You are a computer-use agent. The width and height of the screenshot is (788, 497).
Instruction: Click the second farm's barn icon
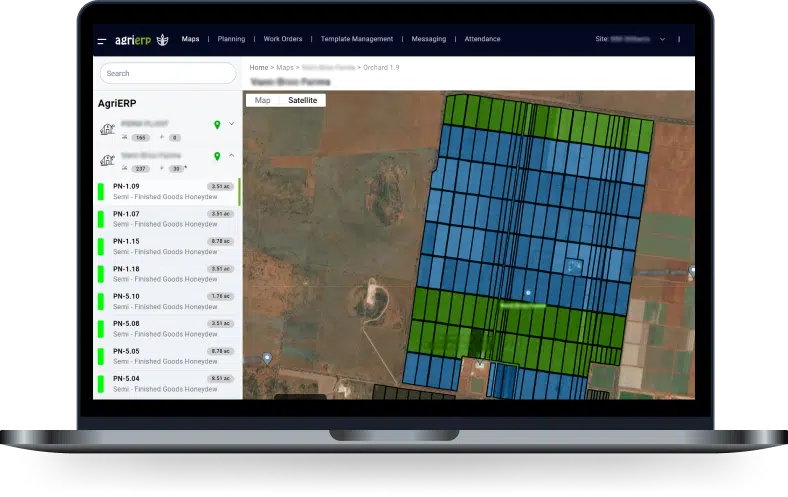click(106, 160)
